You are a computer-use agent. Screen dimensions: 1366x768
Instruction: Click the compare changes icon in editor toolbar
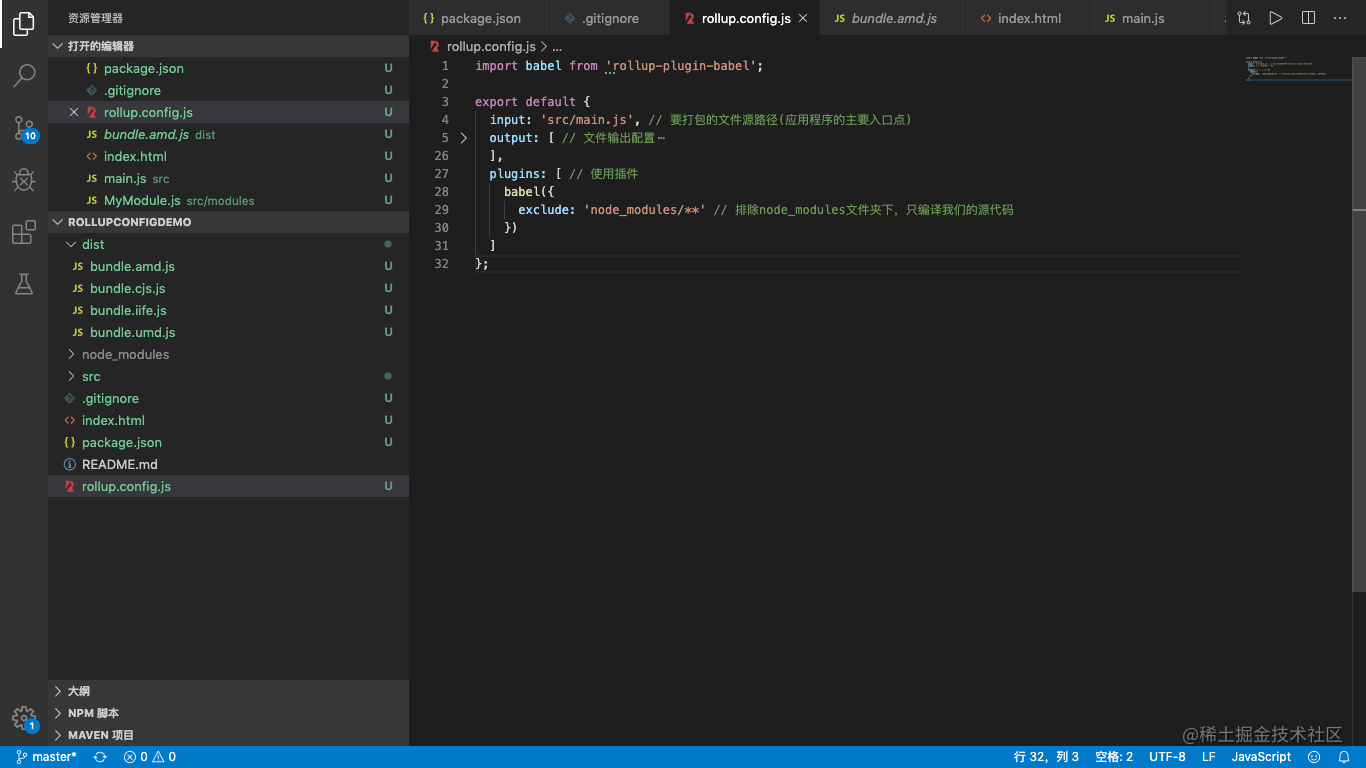point(1243,18)
